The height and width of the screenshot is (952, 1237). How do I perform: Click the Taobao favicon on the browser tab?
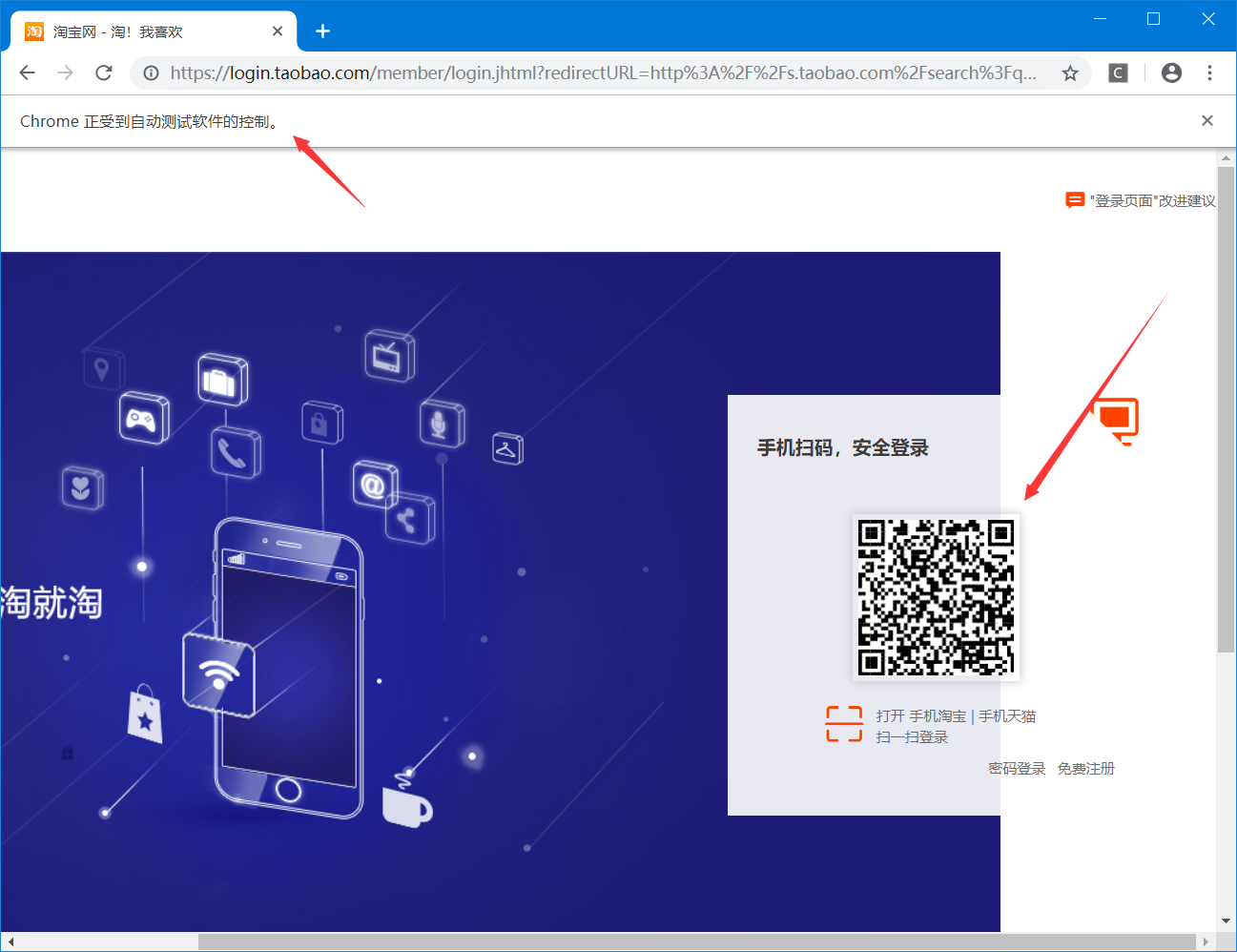(33, 31)
